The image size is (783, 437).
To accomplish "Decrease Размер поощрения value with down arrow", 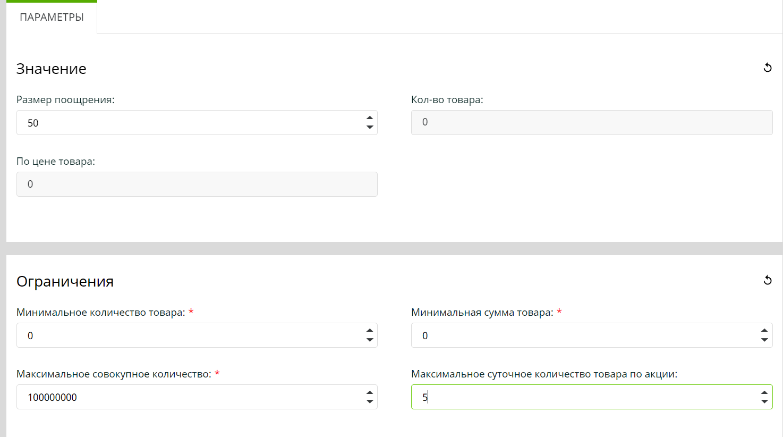I will click(369, 127).
